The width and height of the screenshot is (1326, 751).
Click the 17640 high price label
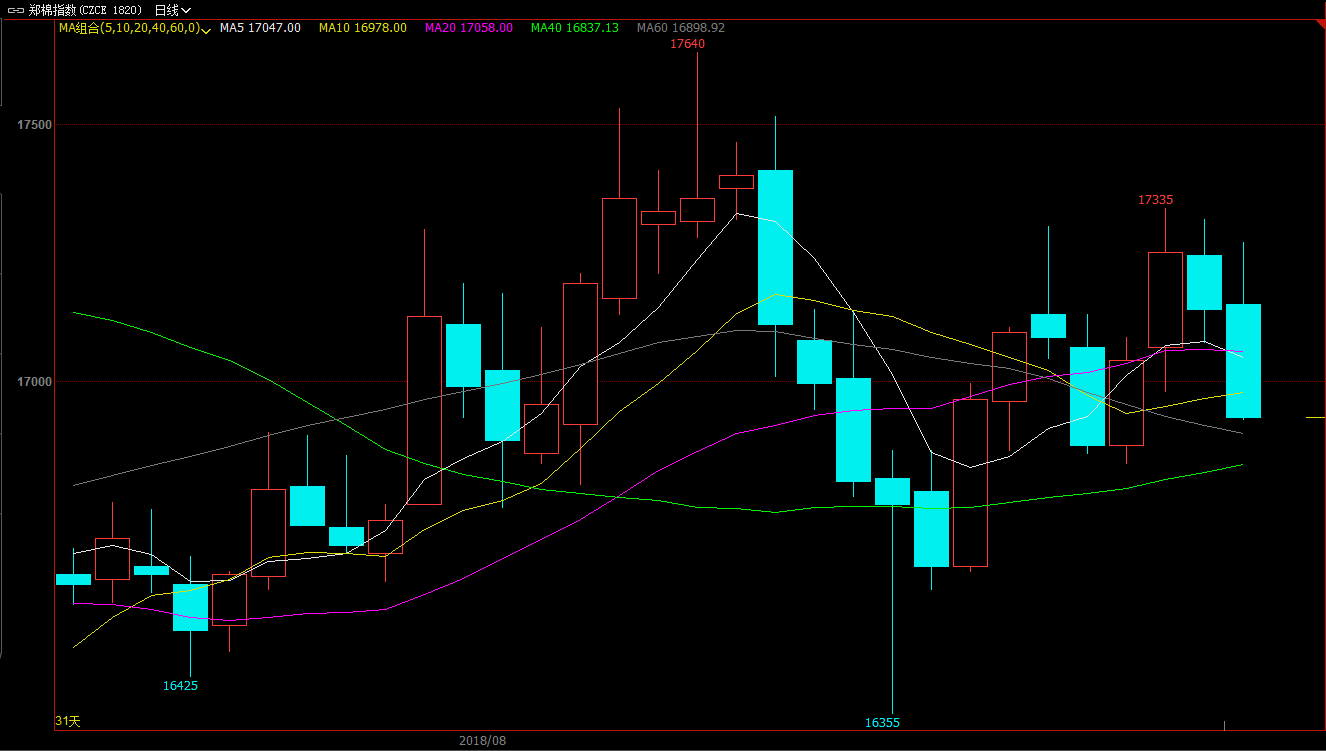pos(687,44)
